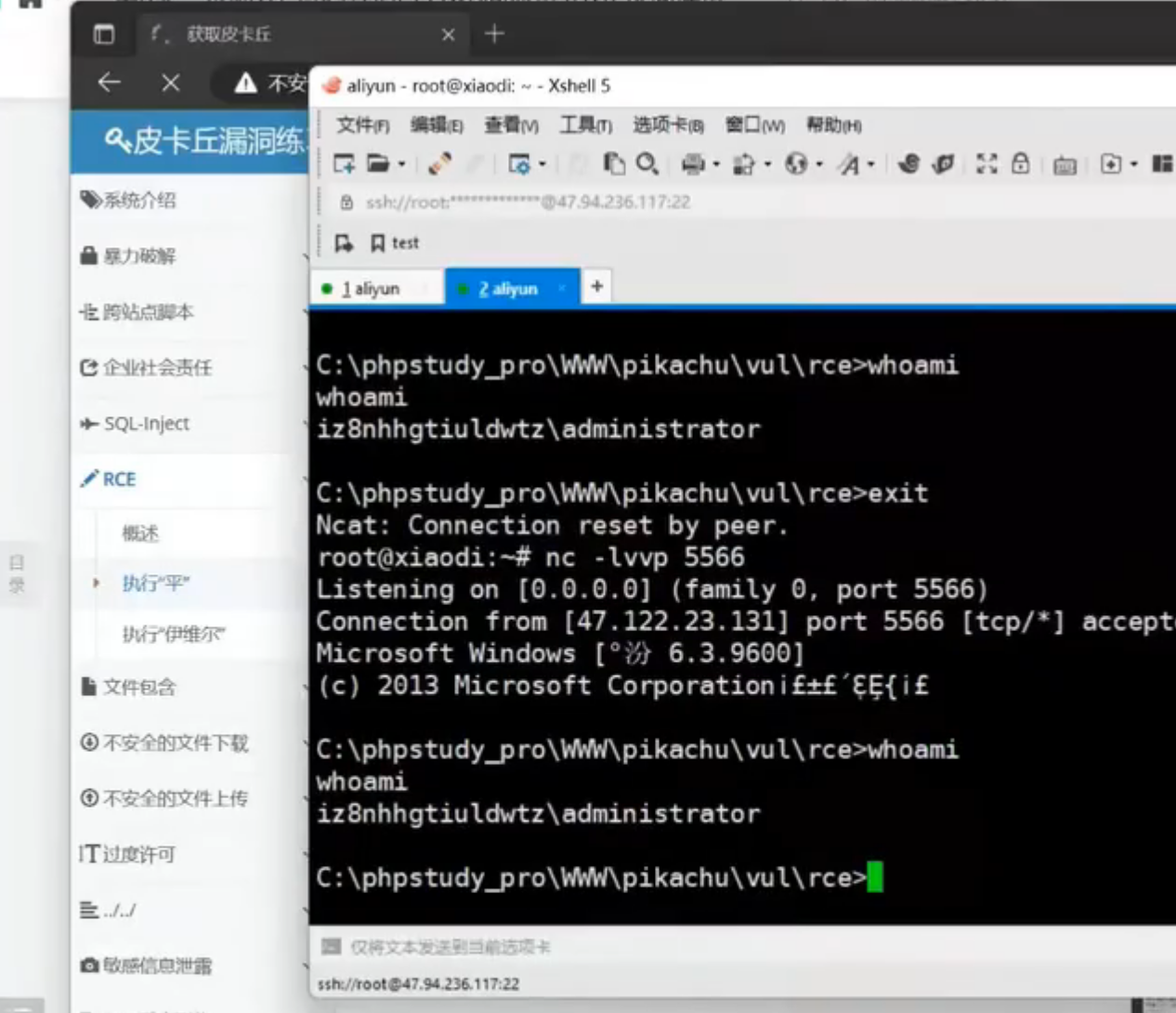
Task: Click the disconnect/reconnect plug icon
Action: tap(440, 164)
